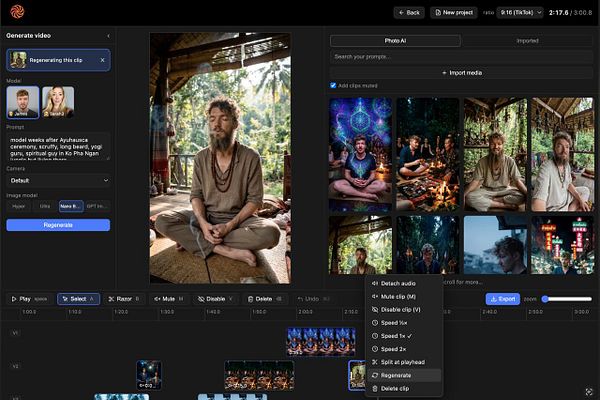
Task: Select the candlelit forest group ceremony thumbnail
Action: pos(428,155)
